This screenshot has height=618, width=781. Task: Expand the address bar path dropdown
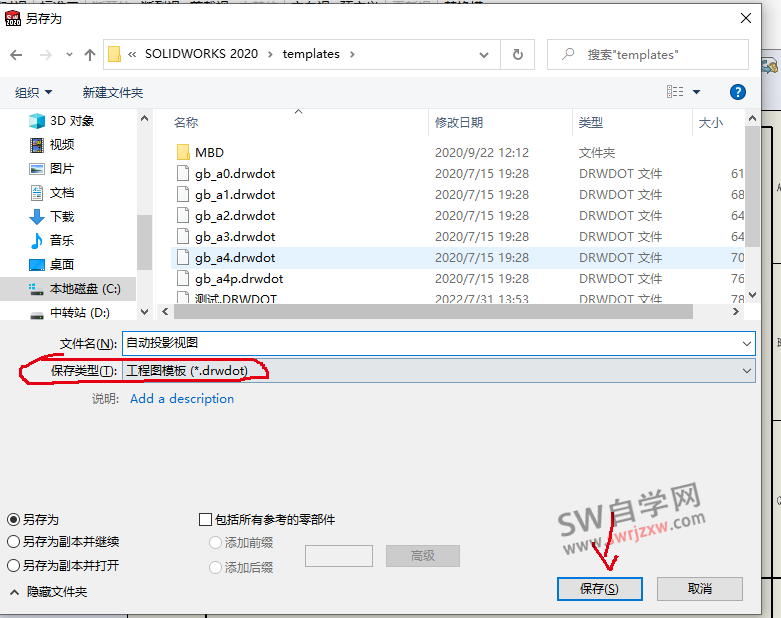coord(484,55)
